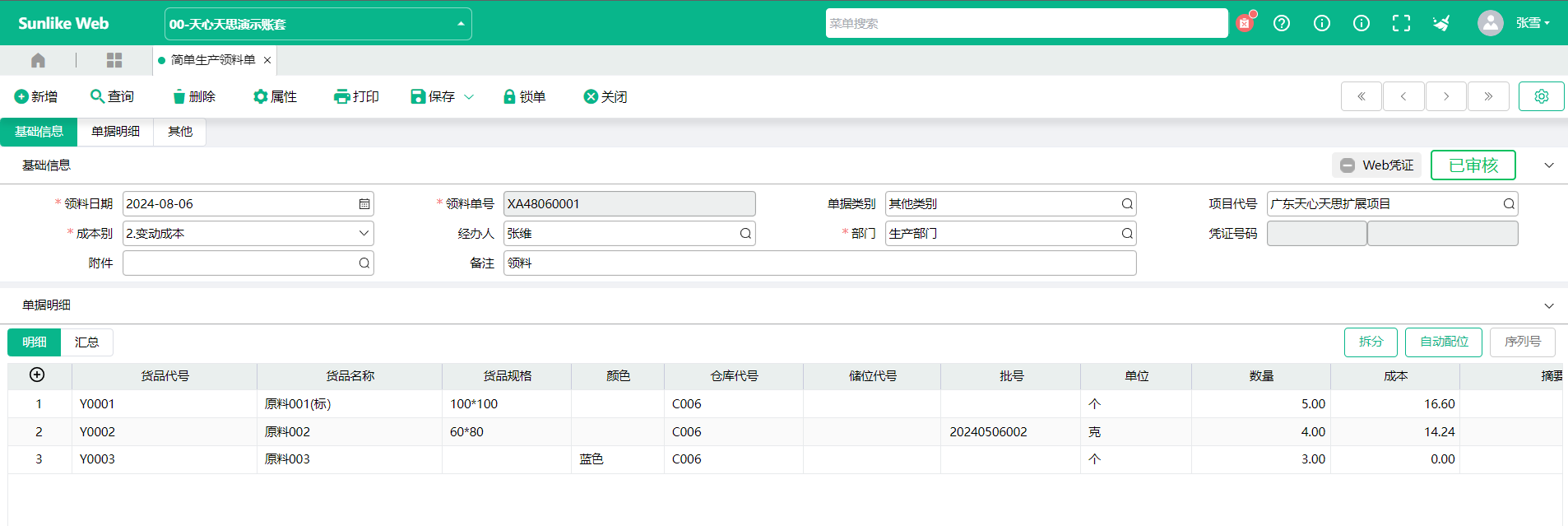Toggle fullscreen mode icon in header

tap(1401, 23)
